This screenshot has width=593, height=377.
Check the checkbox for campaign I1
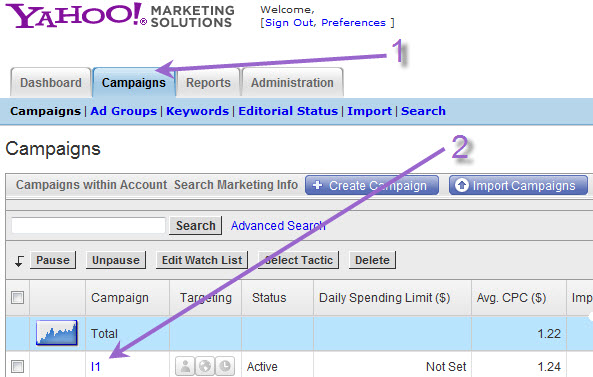(x=17, y=366)
